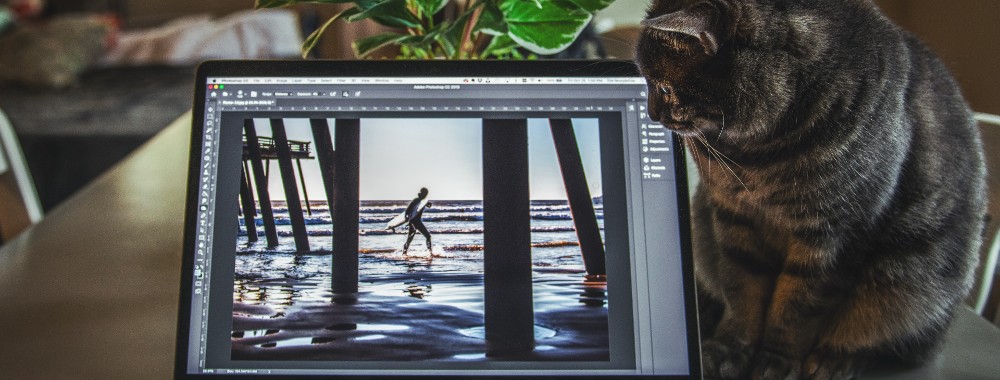Open the Paragraph panel

653,134
